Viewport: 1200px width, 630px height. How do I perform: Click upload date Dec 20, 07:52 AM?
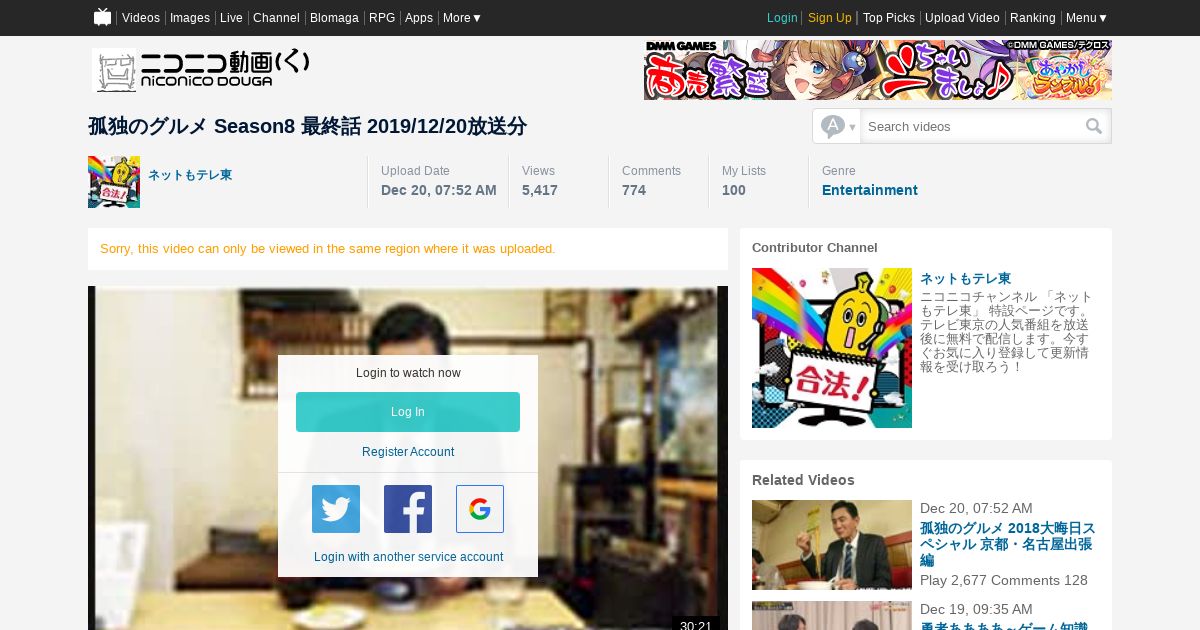439,190
